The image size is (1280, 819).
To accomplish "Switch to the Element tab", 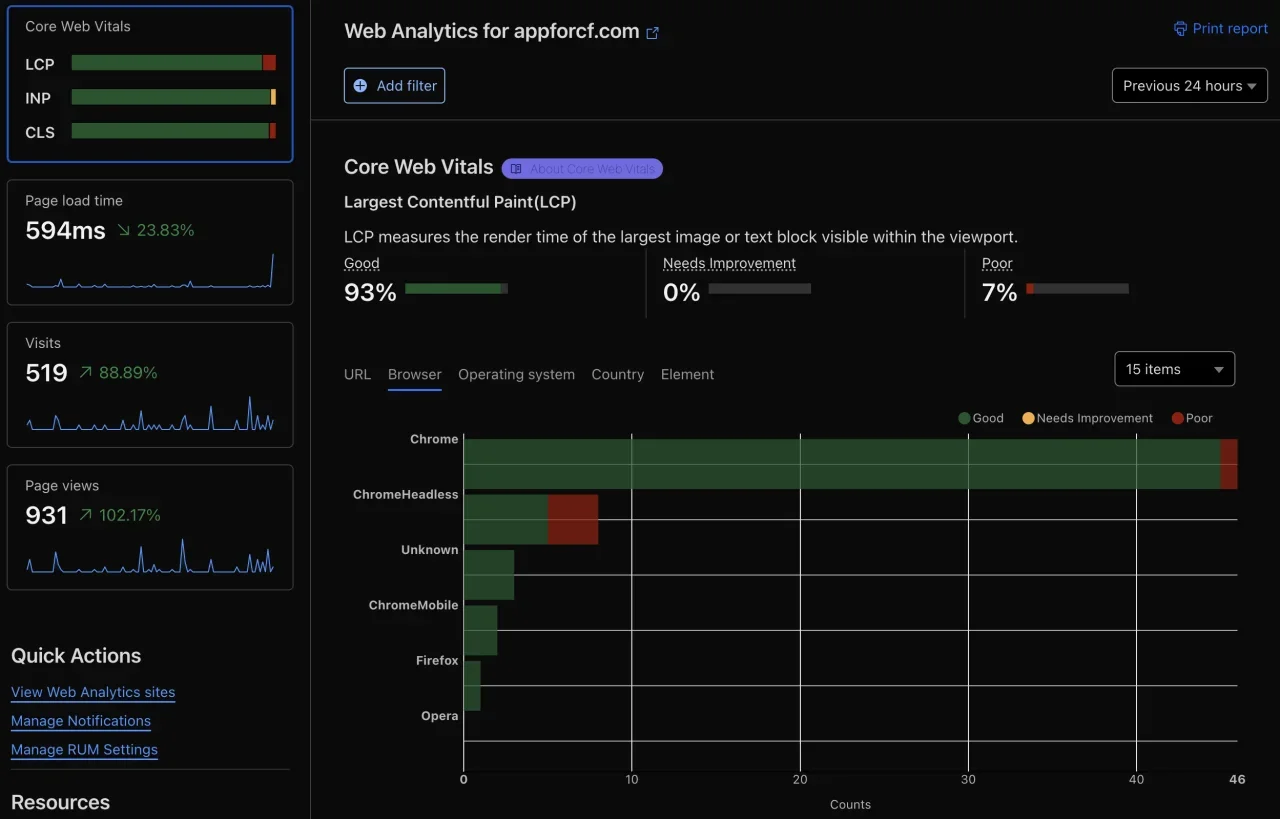I will point(687,374).
